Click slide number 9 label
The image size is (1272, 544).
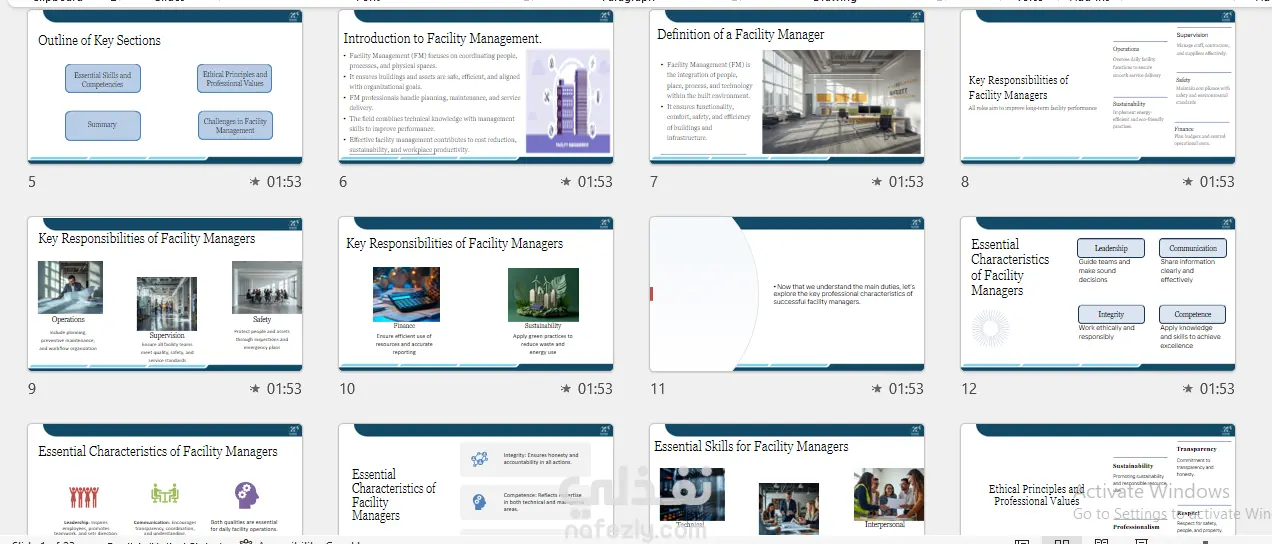click(32, 388)
